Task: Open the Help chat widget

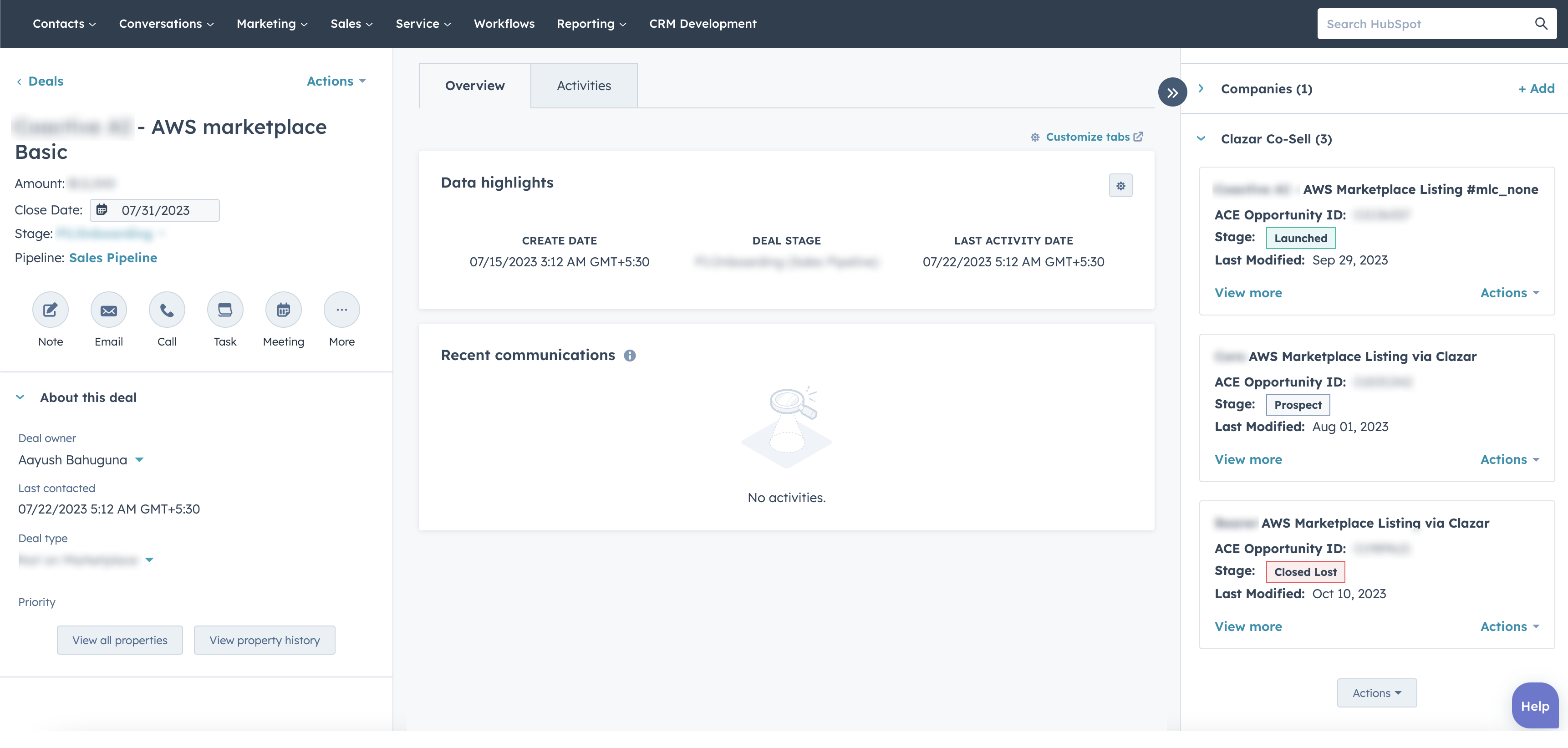Action: point(1534,706)
